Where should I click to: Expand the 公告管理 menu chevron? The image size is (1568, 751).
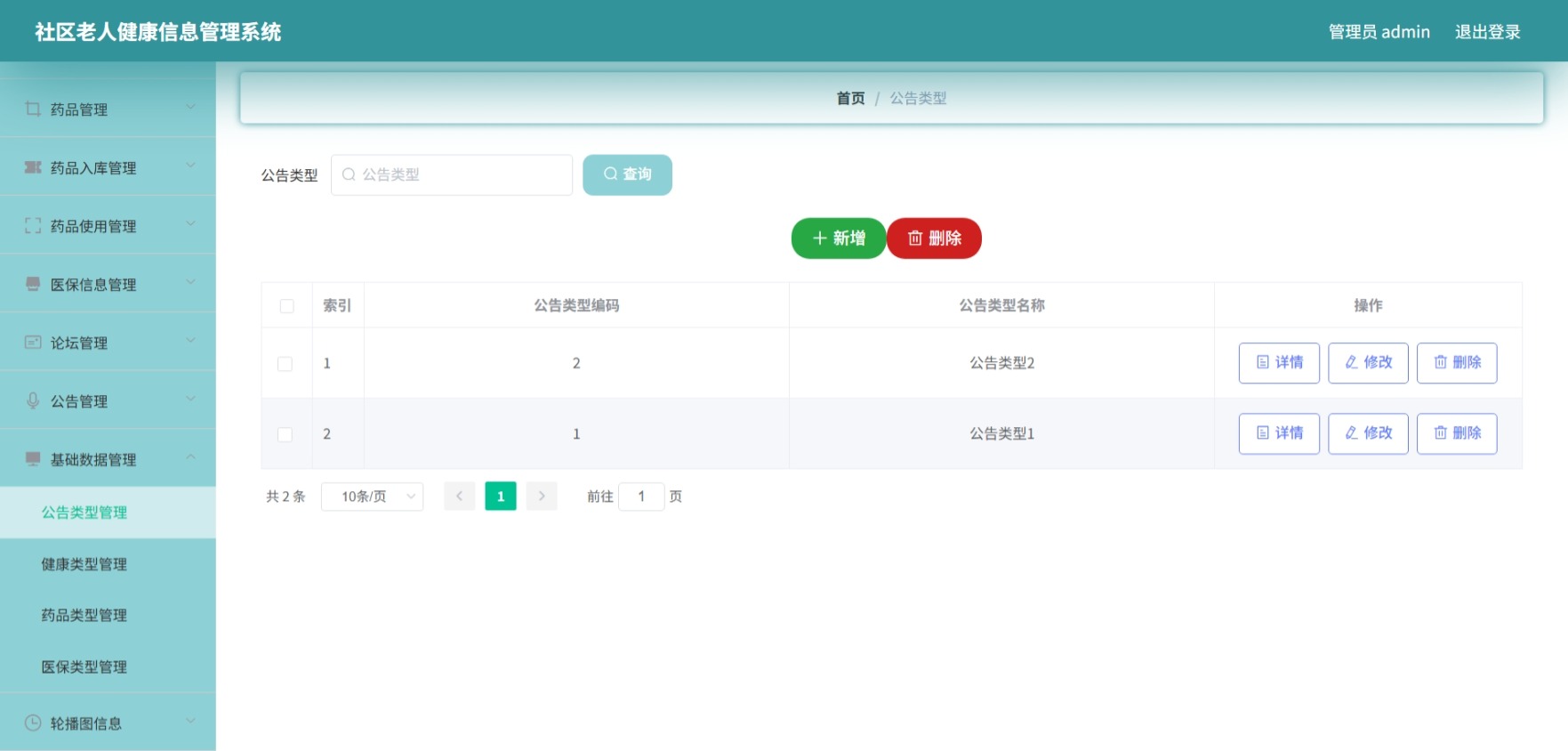tap(190, 400)
